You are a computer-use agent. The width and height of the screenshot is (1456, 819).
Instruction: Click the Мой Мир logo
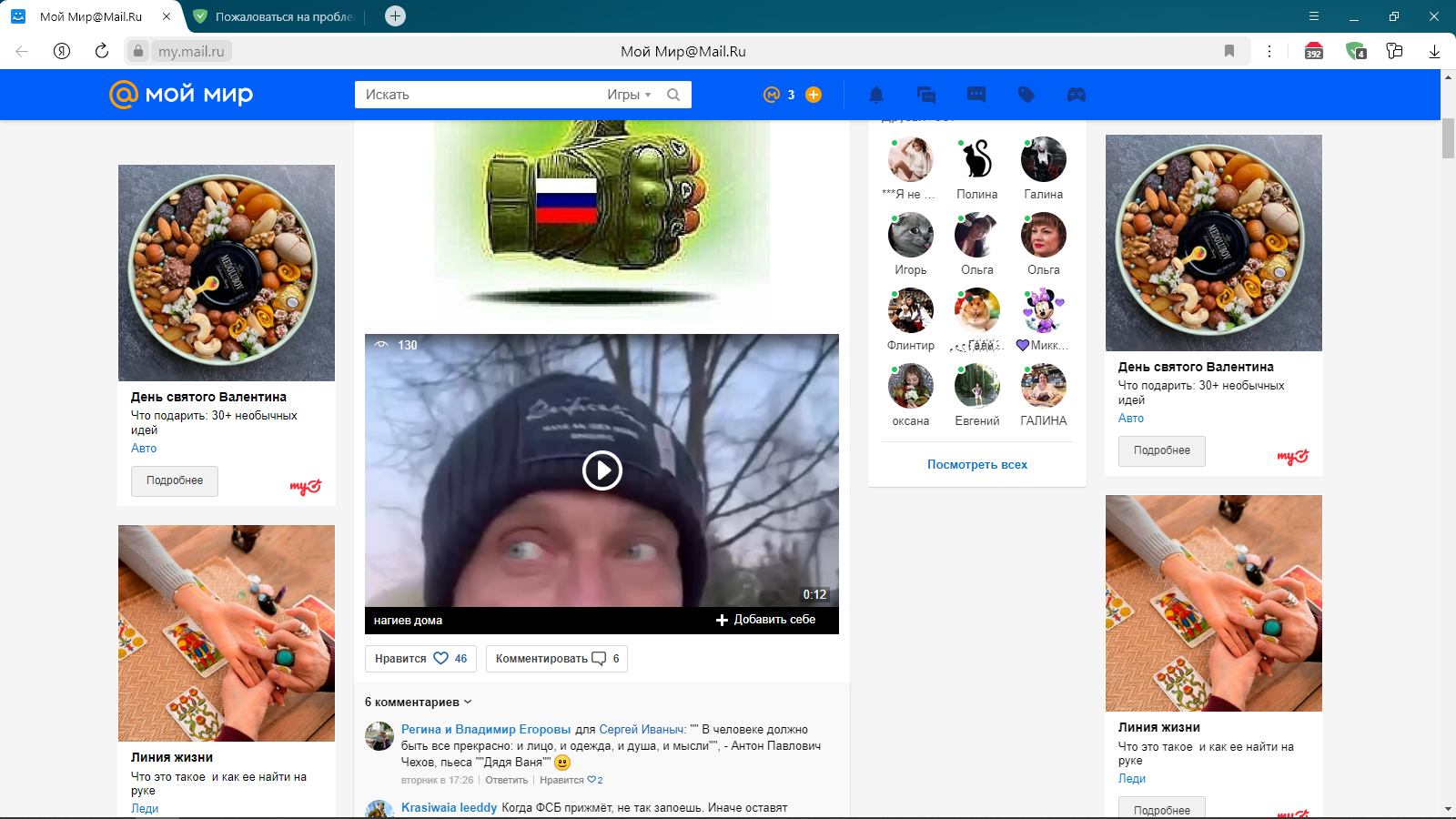(x=178, y=94)
